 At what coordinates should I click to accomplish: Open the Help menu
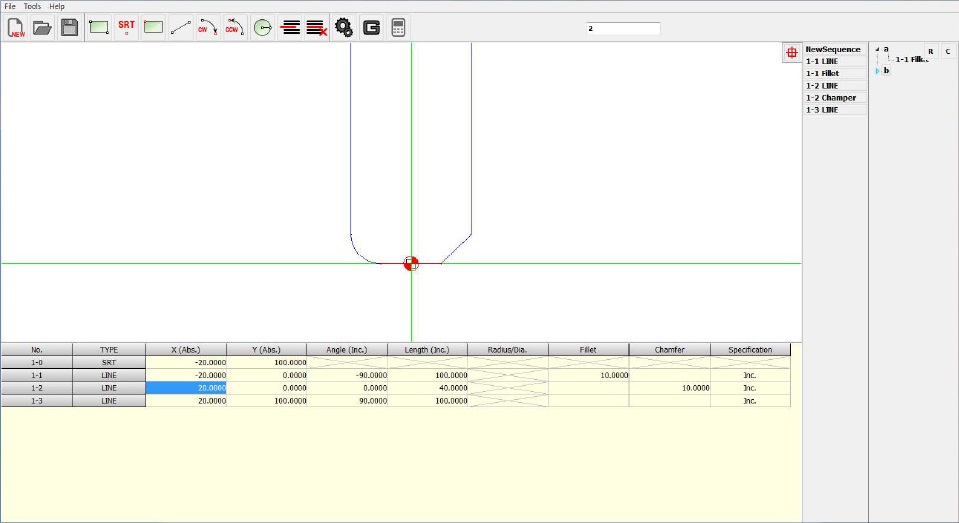coord(57,6)
